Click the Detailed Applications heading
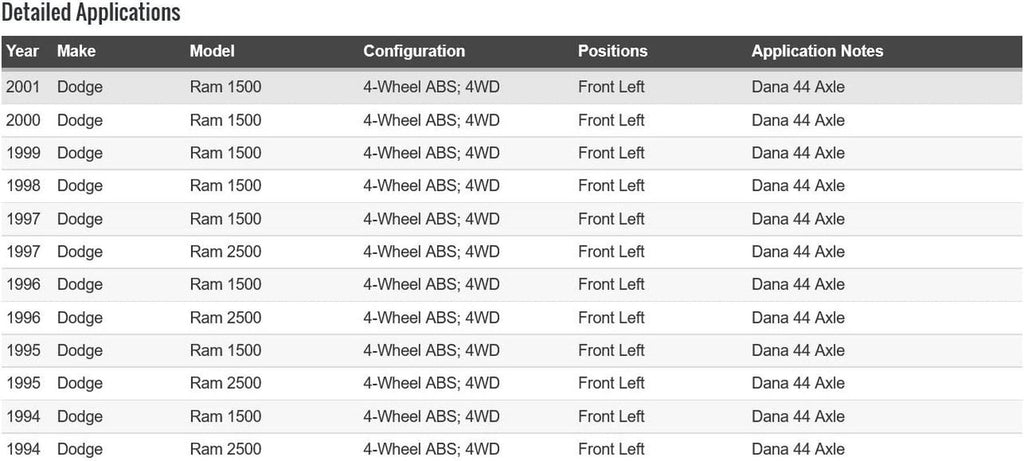This screenshot has width=1024, height=461. point(91,13)
